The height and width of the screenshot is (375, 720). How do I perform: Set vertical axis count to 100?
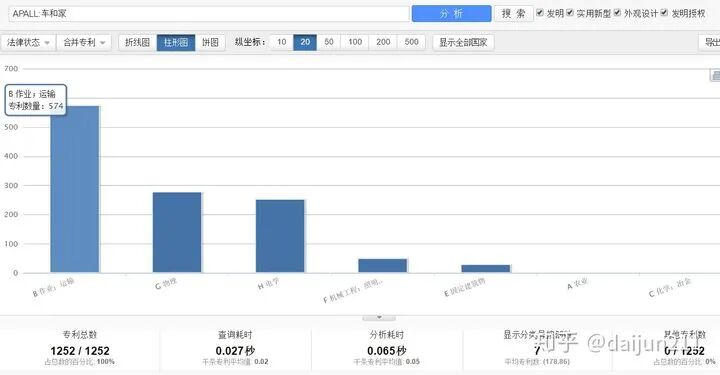355,42
